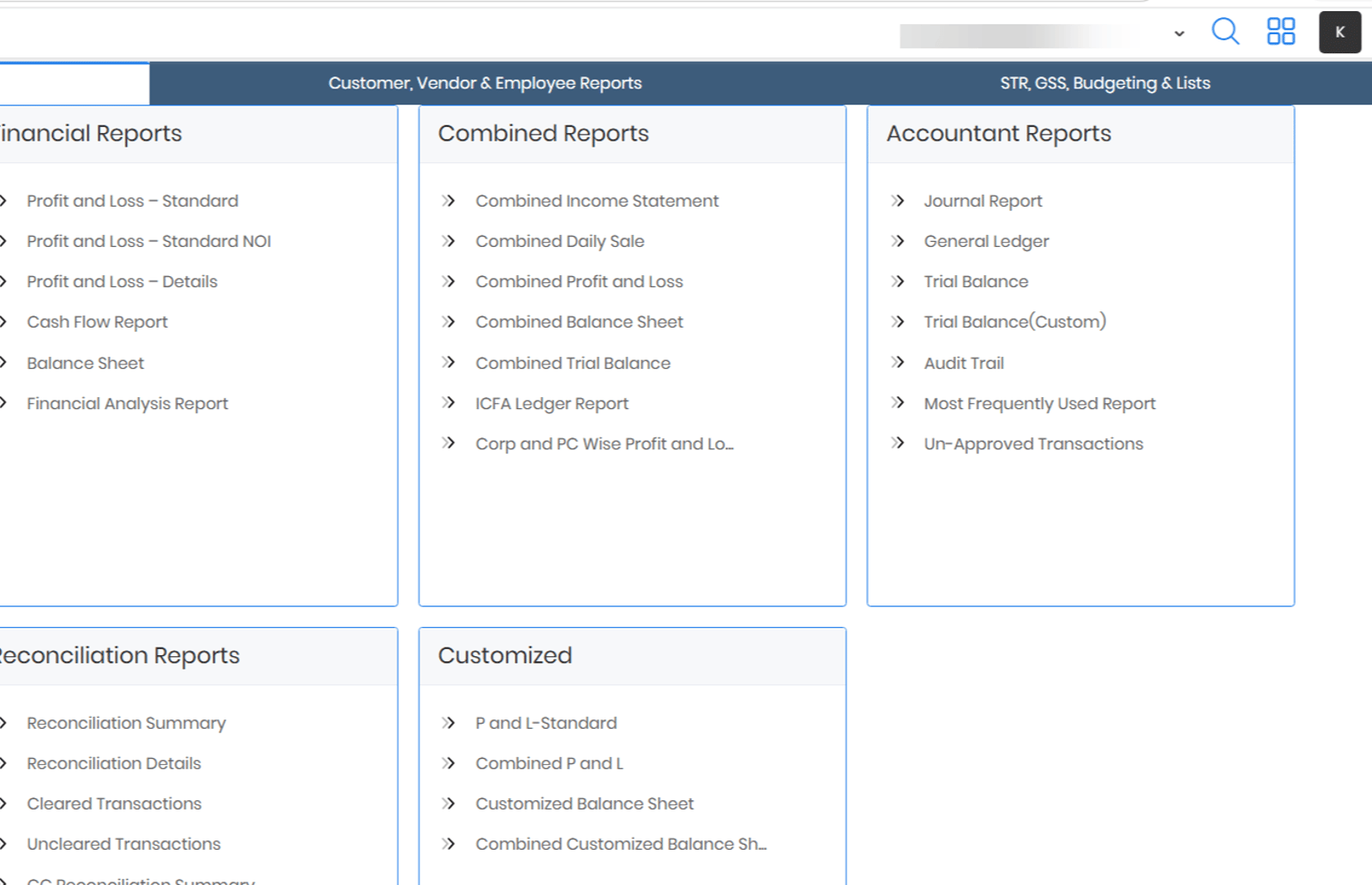1372x885 pixels.
Task: Open Trial Balance(Custom) report
Action: point(1015,322)
